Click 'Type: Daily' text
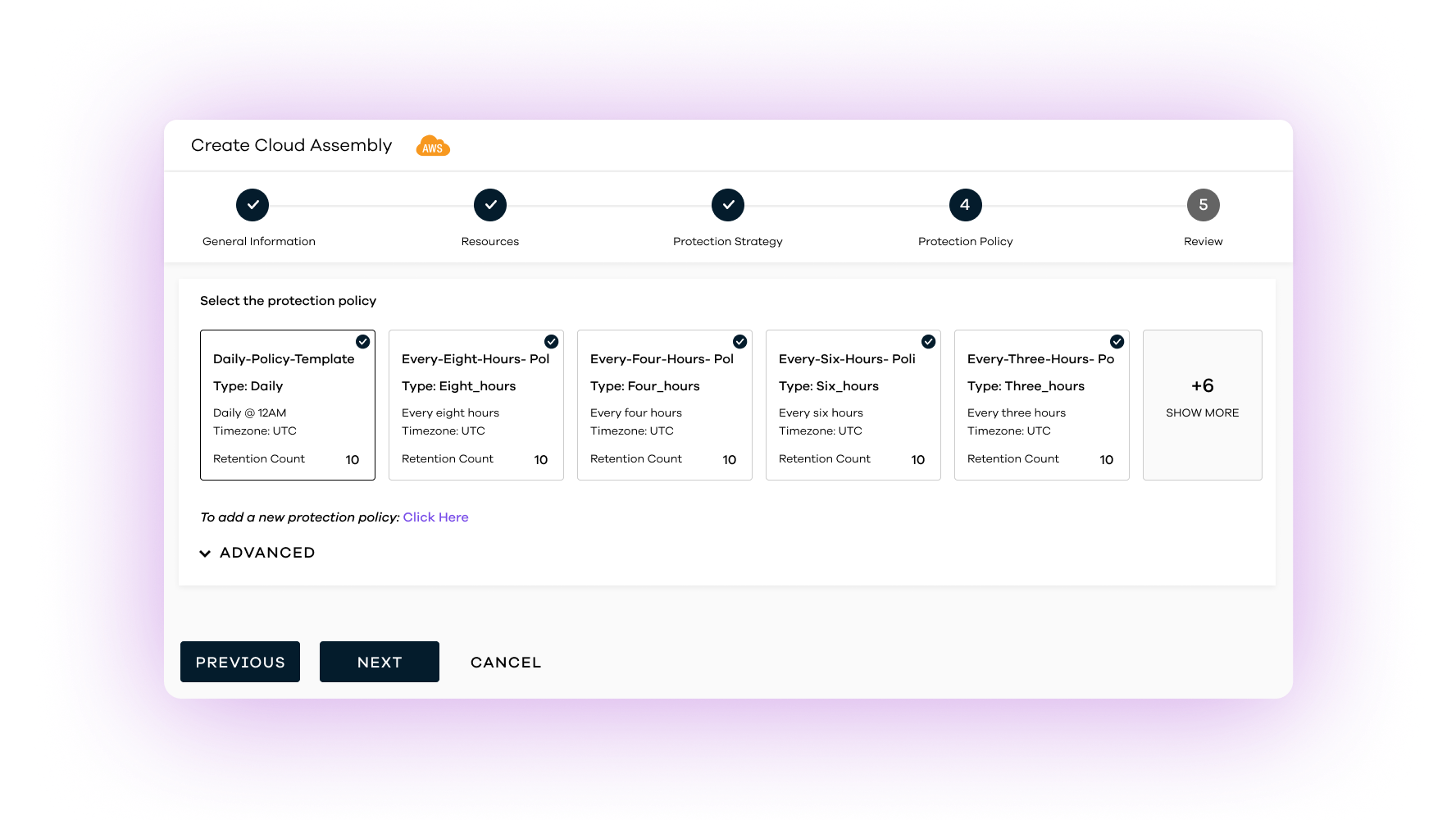Screen dimensions: 1456x820 248,386
